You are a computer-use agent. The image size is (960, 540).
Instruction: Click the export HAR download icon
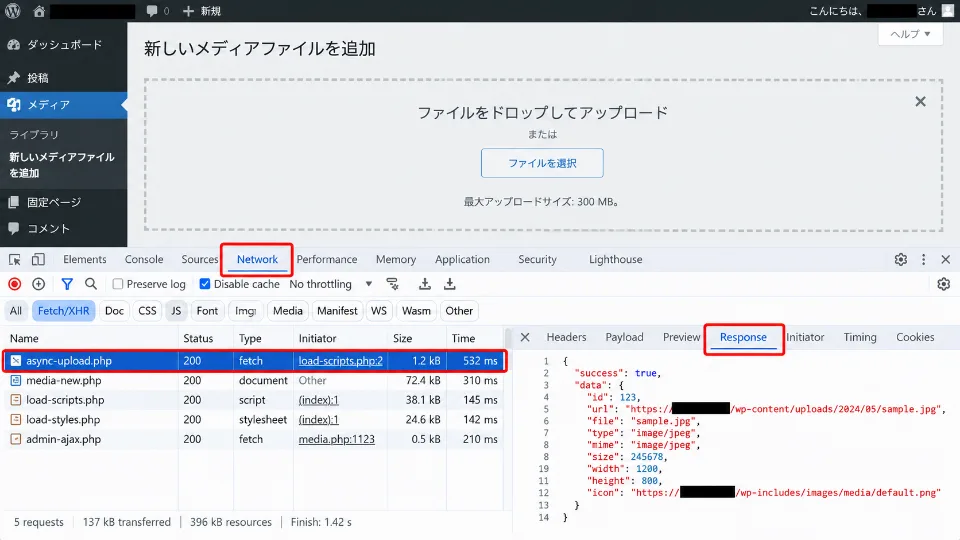[449, 284]
